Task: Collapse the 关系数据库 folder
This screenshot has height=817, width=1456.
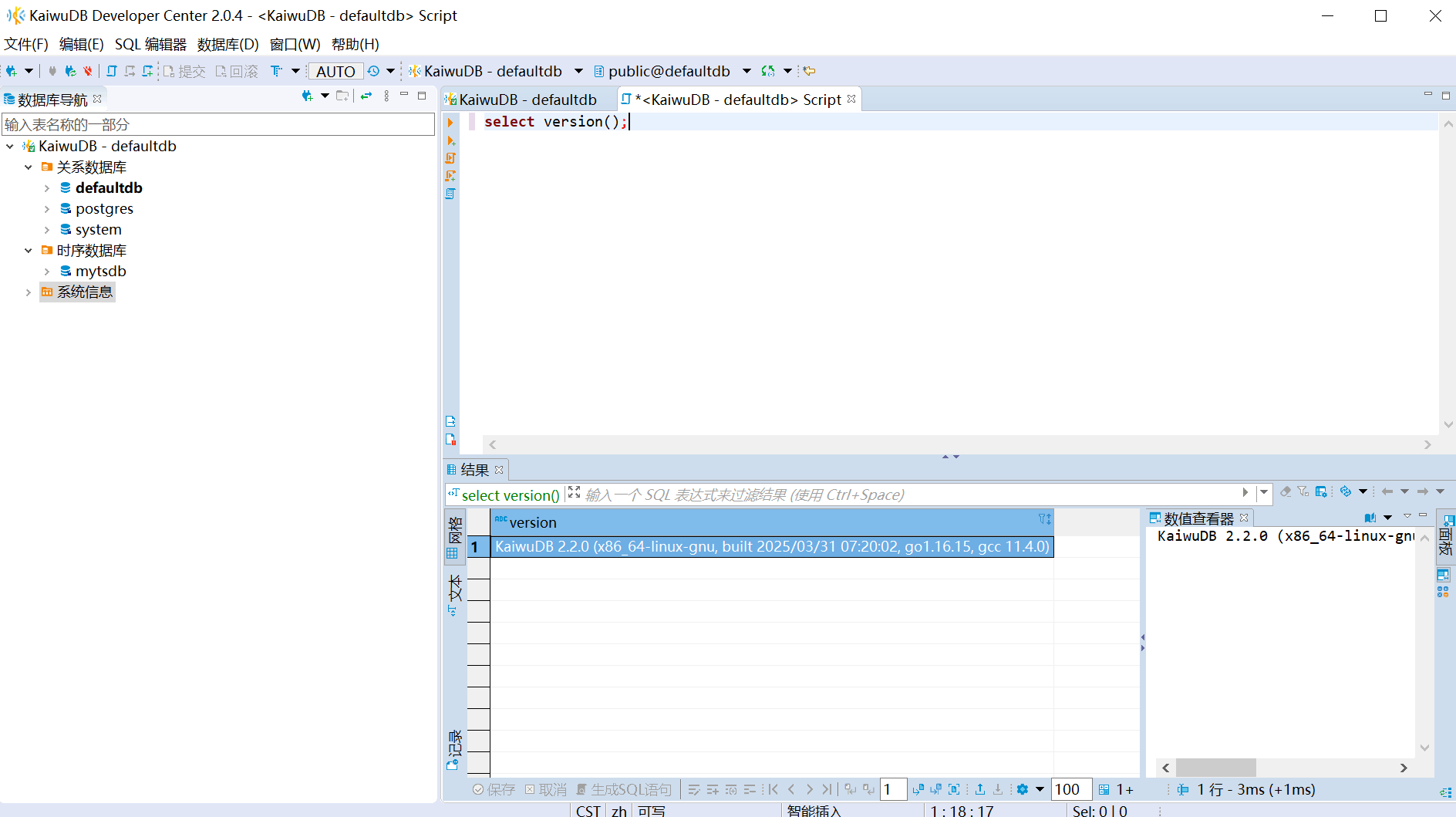Action: [x=29, y=167]
